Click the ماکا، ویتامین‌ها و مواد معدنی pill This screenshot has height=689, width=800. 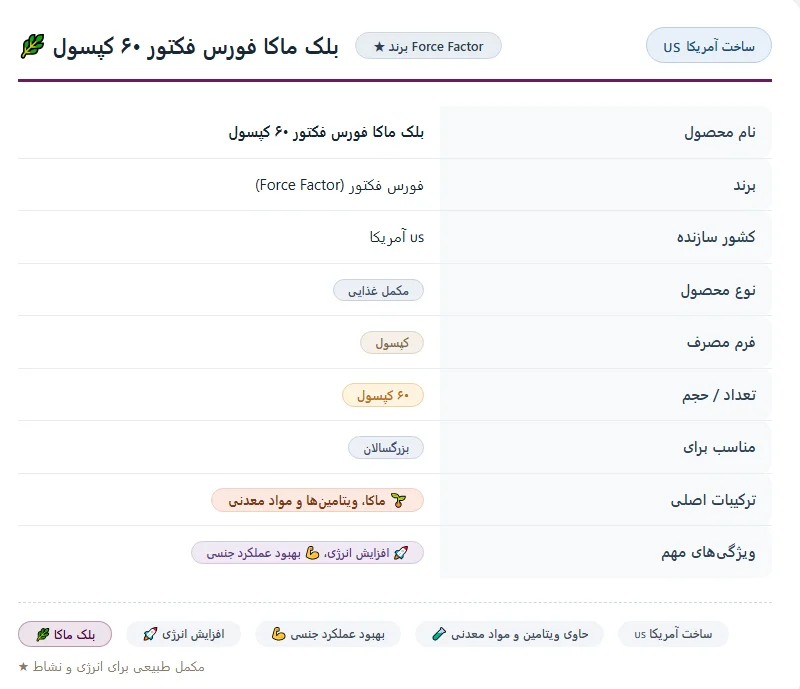click(x=317, y=501)
